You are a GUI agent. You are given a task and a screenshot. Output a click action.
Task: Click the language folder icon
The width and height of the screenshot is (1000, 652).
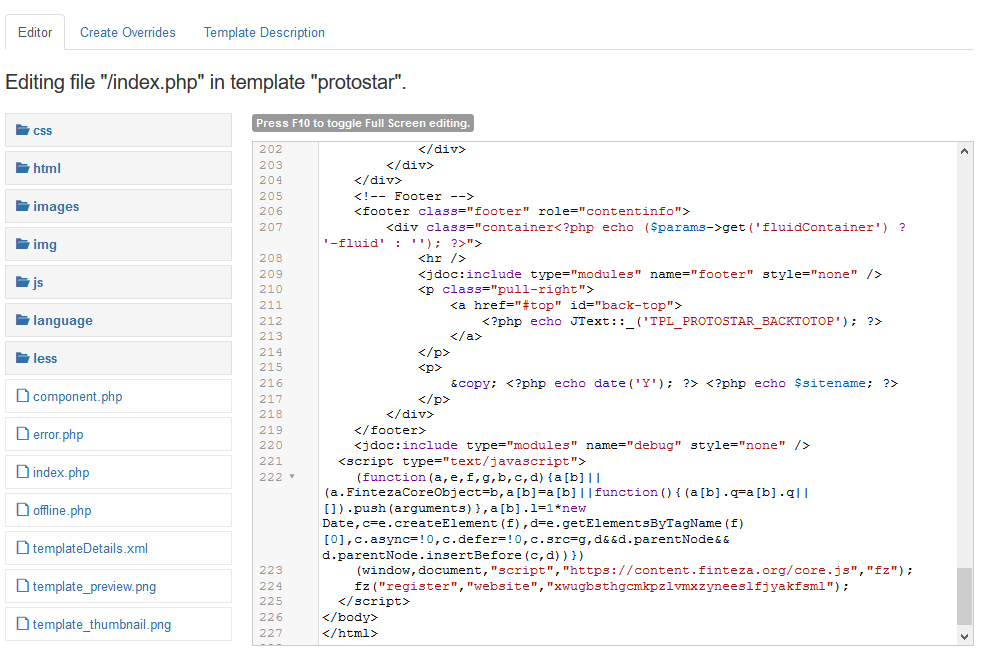23,320
